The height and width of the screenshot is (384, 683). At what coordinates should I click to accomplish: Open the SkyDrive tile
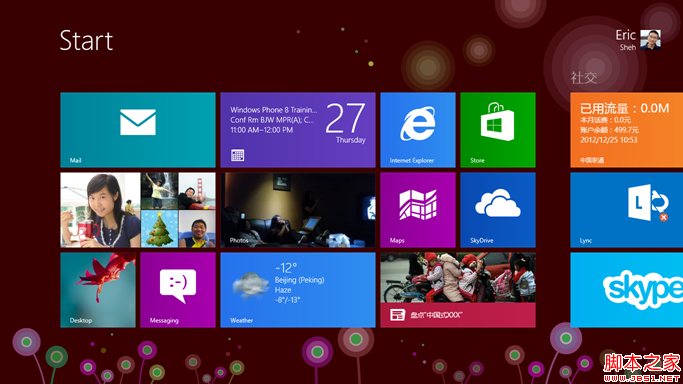[498, 210]
